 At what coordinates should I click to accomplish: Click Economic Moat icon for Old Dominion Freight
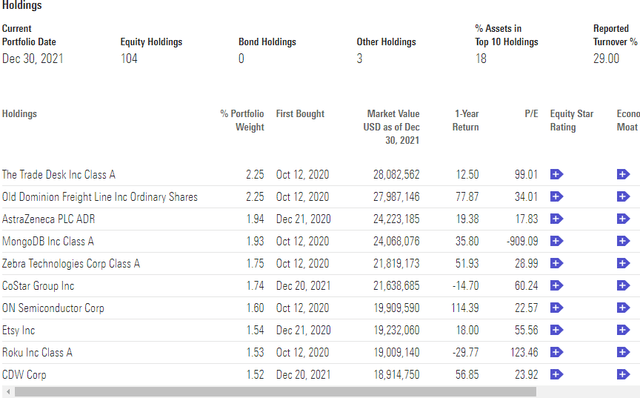pyautogui.click(x=623, y=197)
